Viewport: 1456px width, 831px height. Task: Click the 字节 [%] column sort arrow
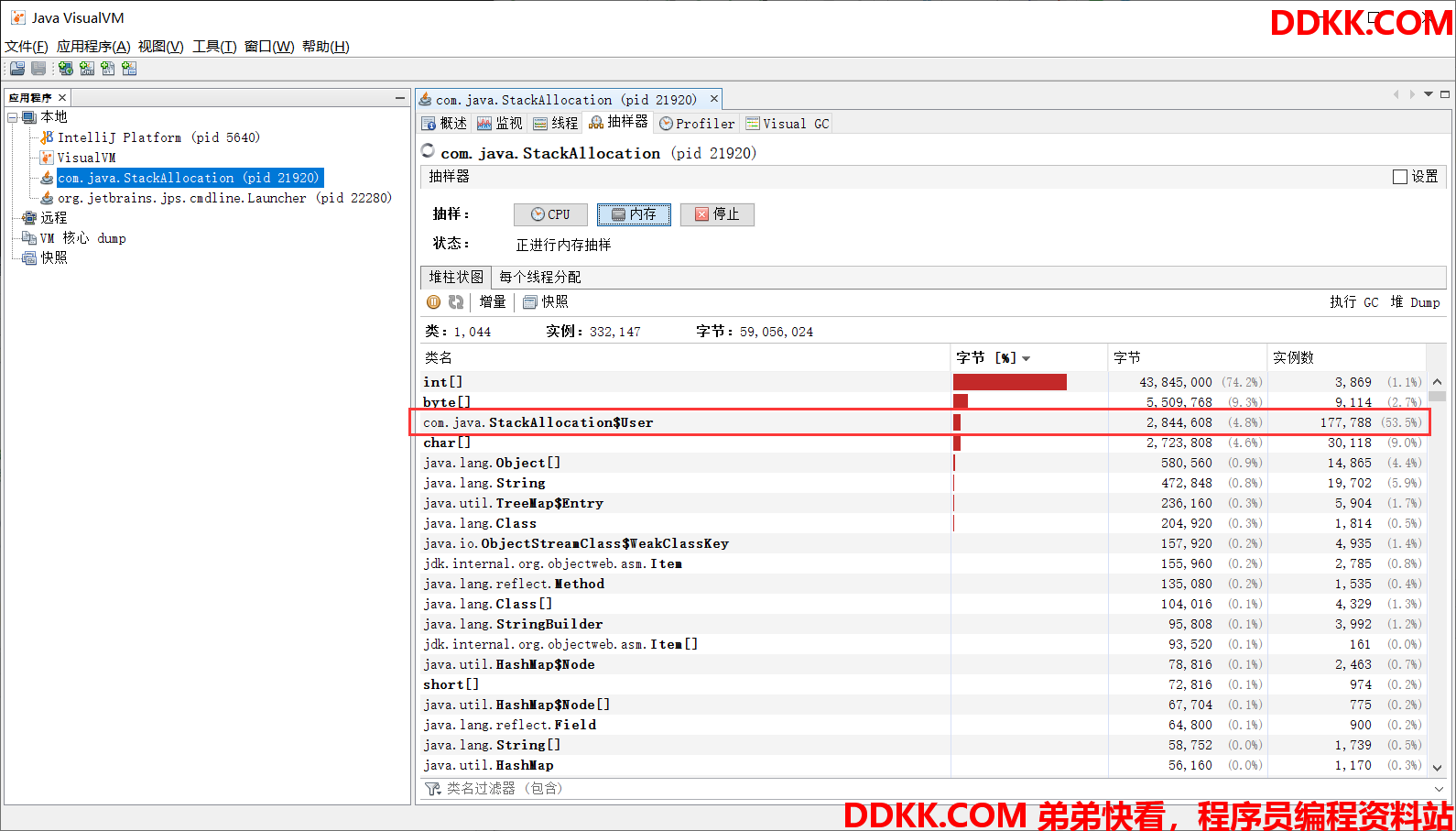click(1027, 359)
